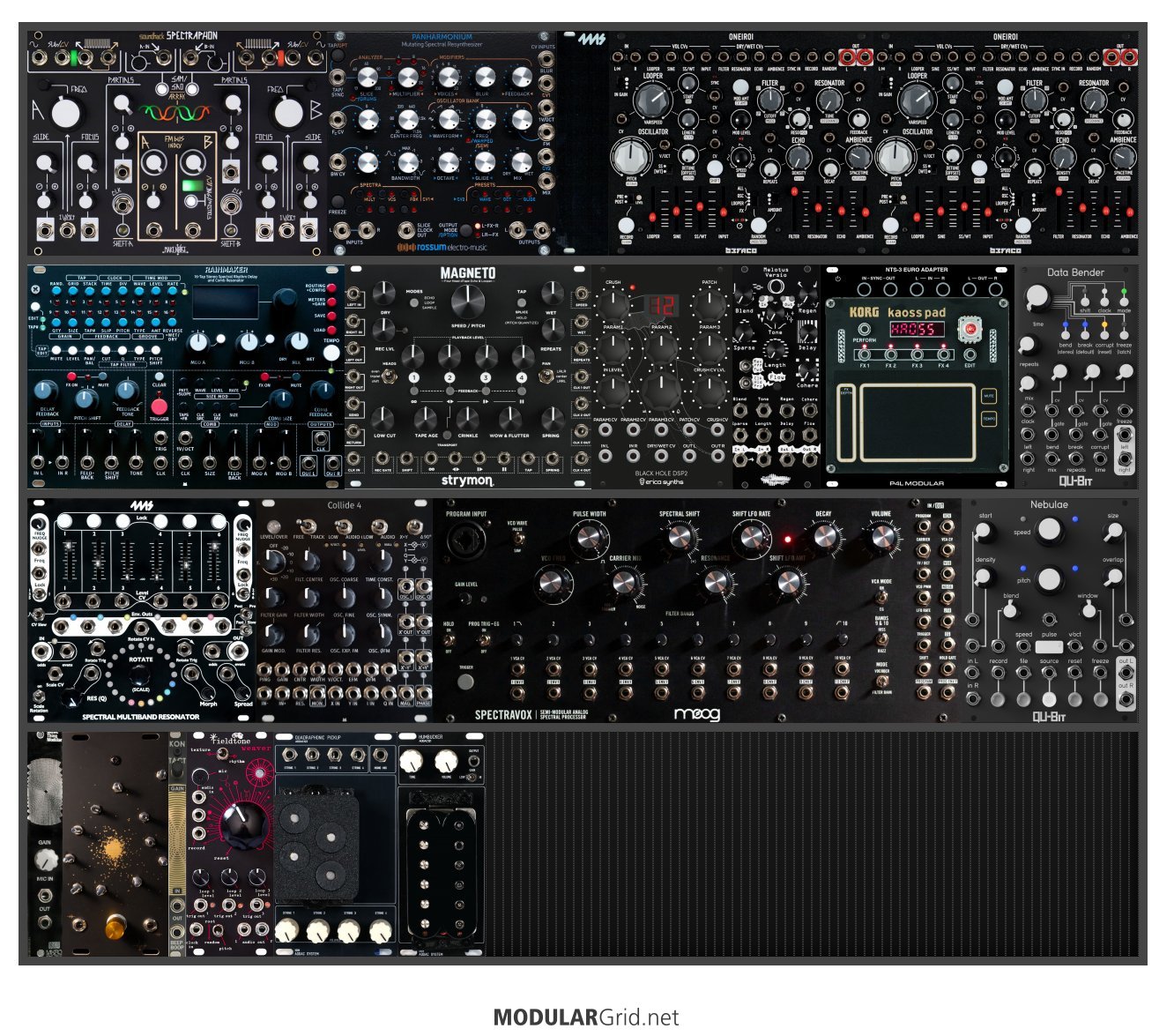1174x1036 pixels.
Task: Click the red 12 display on Black Hole DSP2
Action: coord(662,306)
